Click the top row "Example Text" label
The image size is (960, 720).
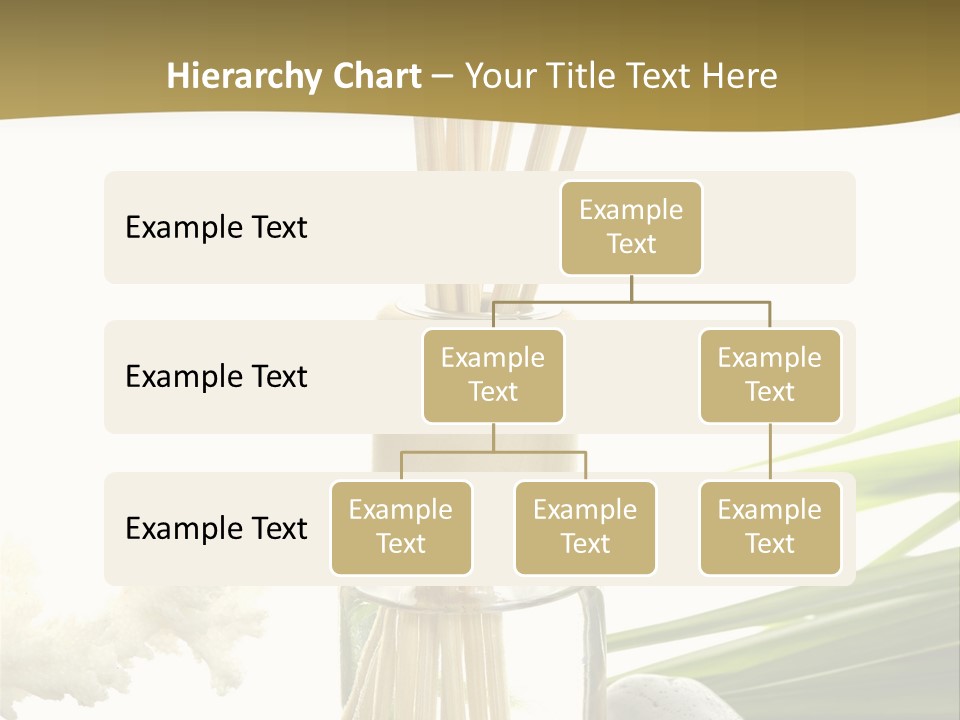216,228
